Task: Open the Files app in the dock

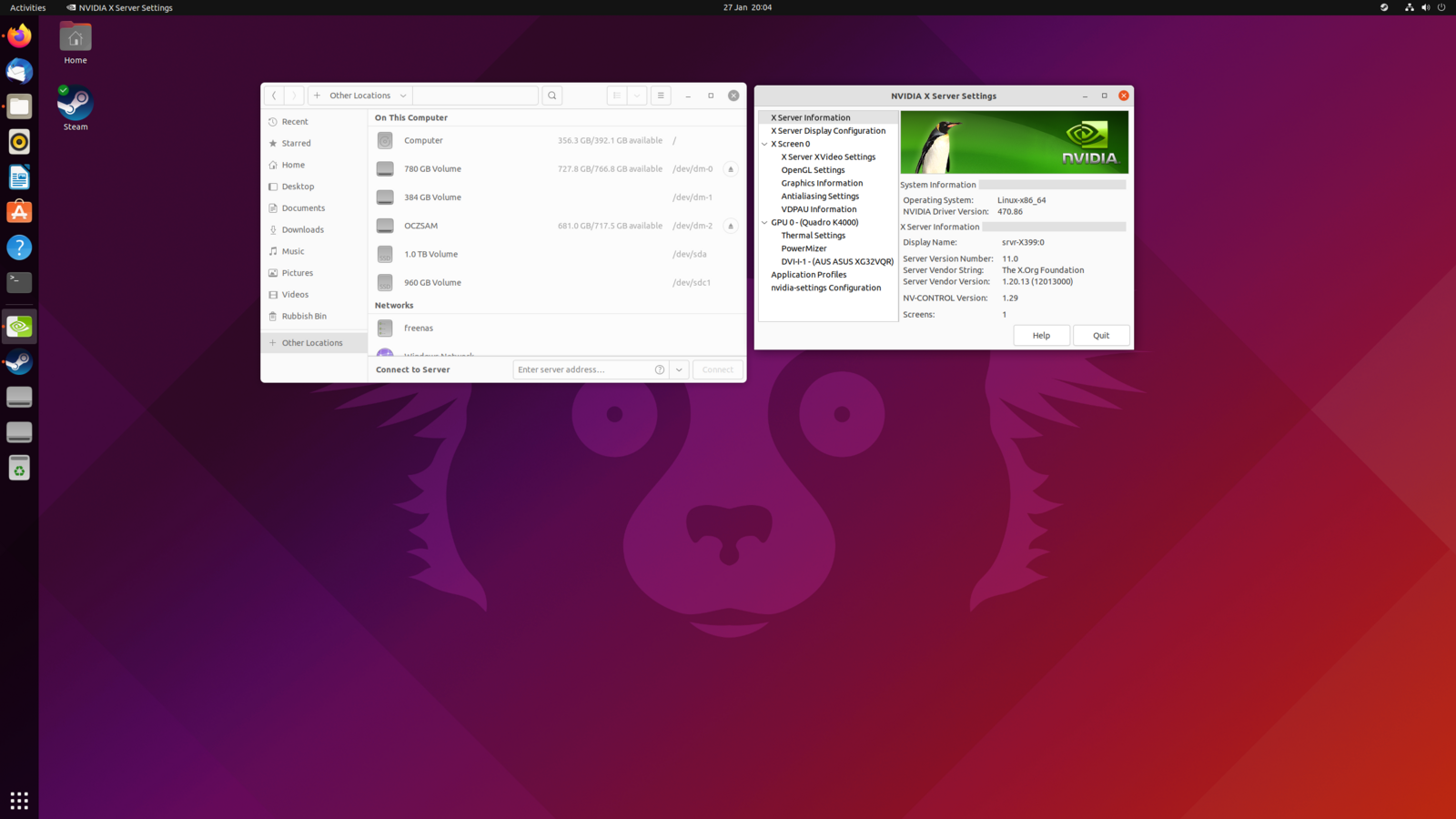Action: click(x=19, y=106)
